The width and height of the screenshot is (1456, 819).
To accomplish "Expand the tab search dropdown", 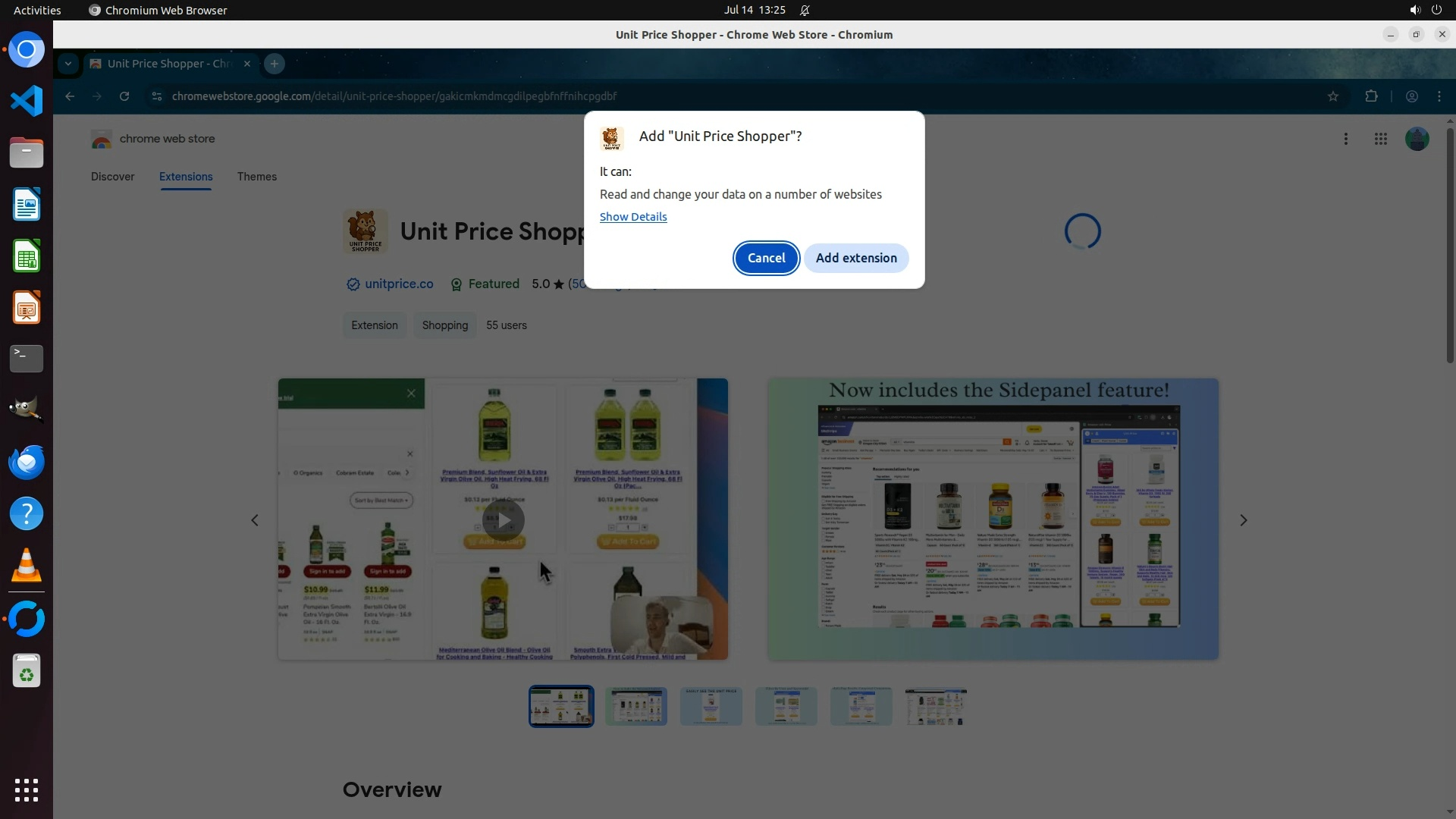I will pos(68,64).
